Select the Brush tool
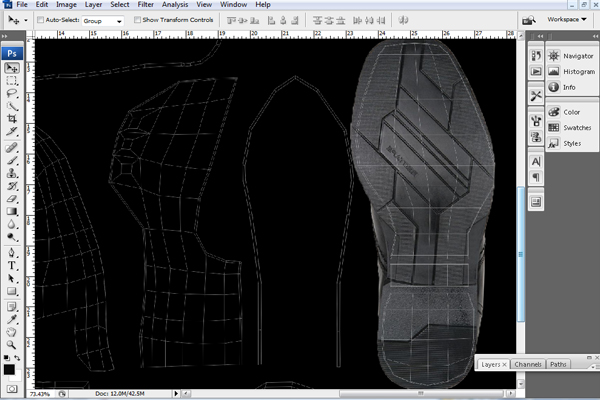Image resolution: width=600 pixels, height=400 pixels. 11,160
